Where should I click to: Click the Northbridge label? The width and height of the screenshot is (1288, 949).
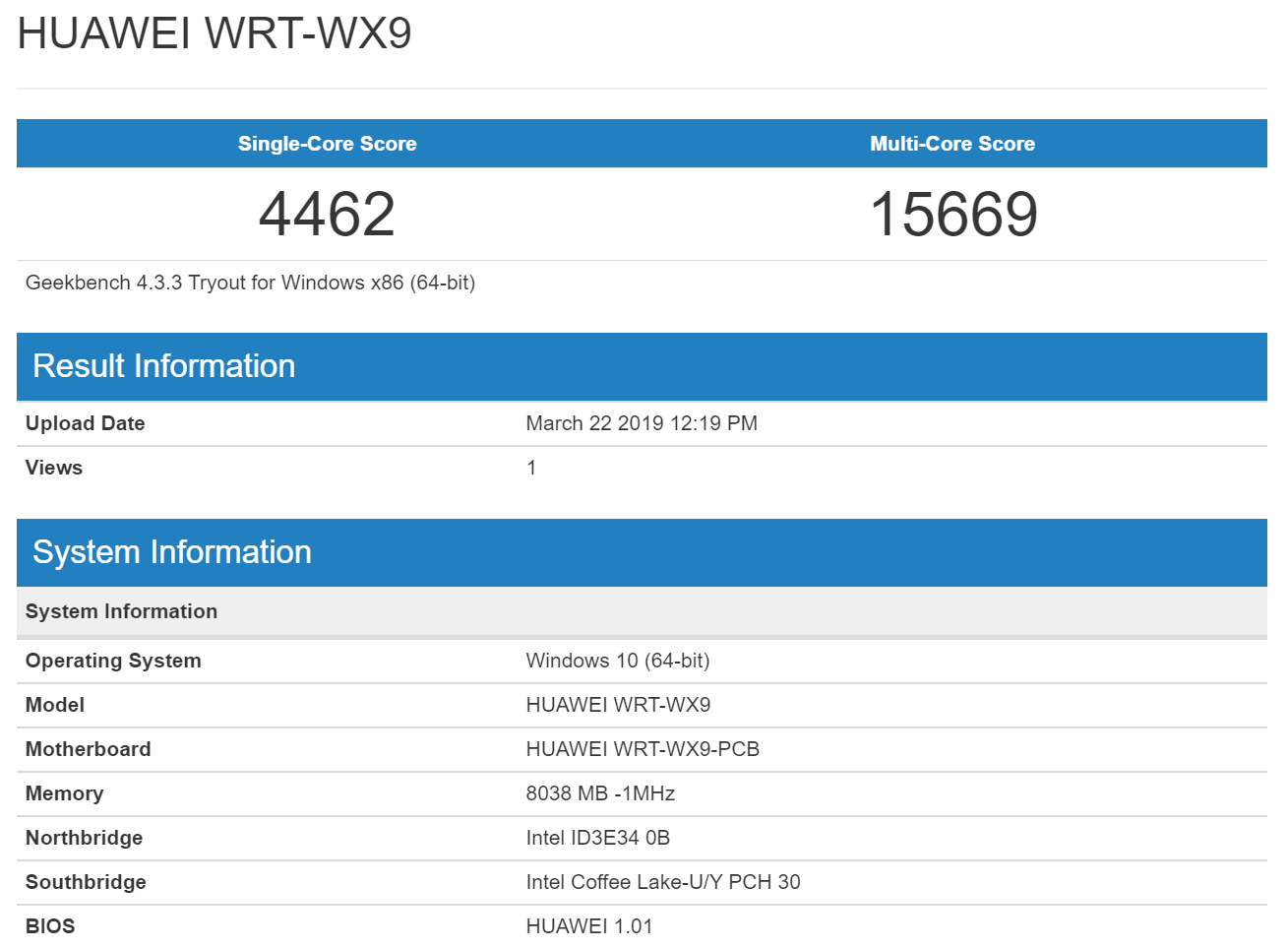coord(85,838)
